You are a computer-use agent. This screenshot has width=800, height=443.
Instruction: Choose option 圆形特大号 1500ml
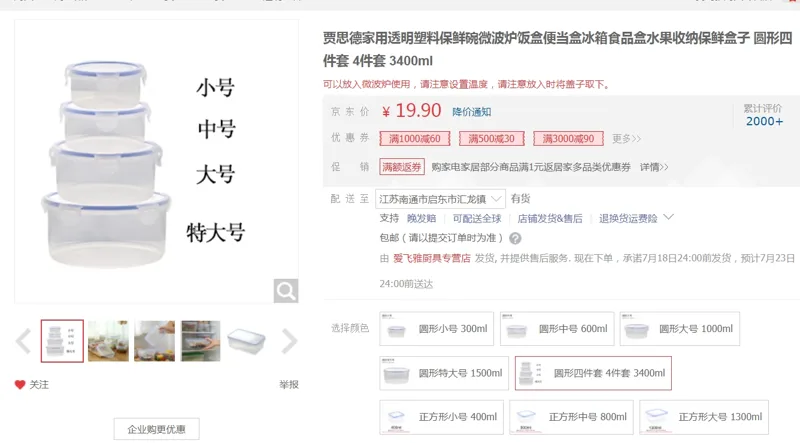(x=444, y=373)
